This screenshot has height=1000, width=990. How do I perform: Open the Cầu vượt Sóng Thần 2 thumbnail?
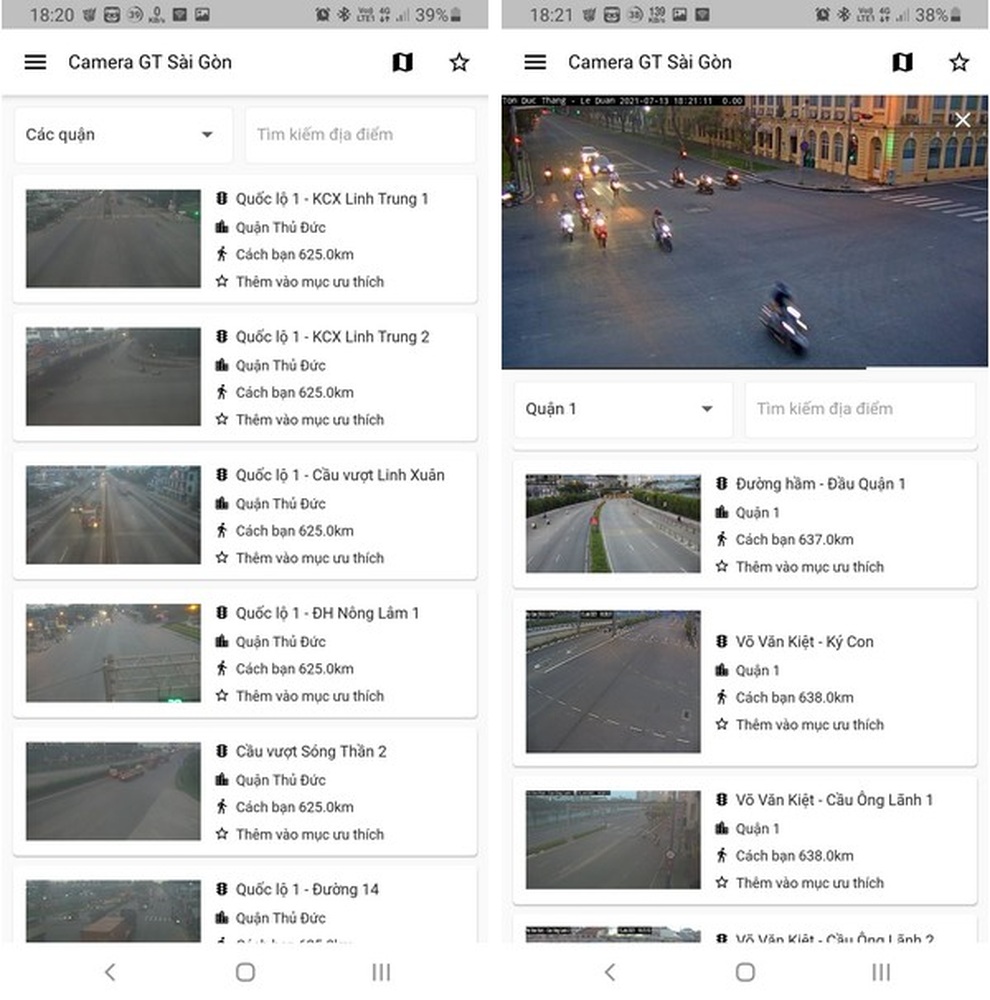coord(113,791)
